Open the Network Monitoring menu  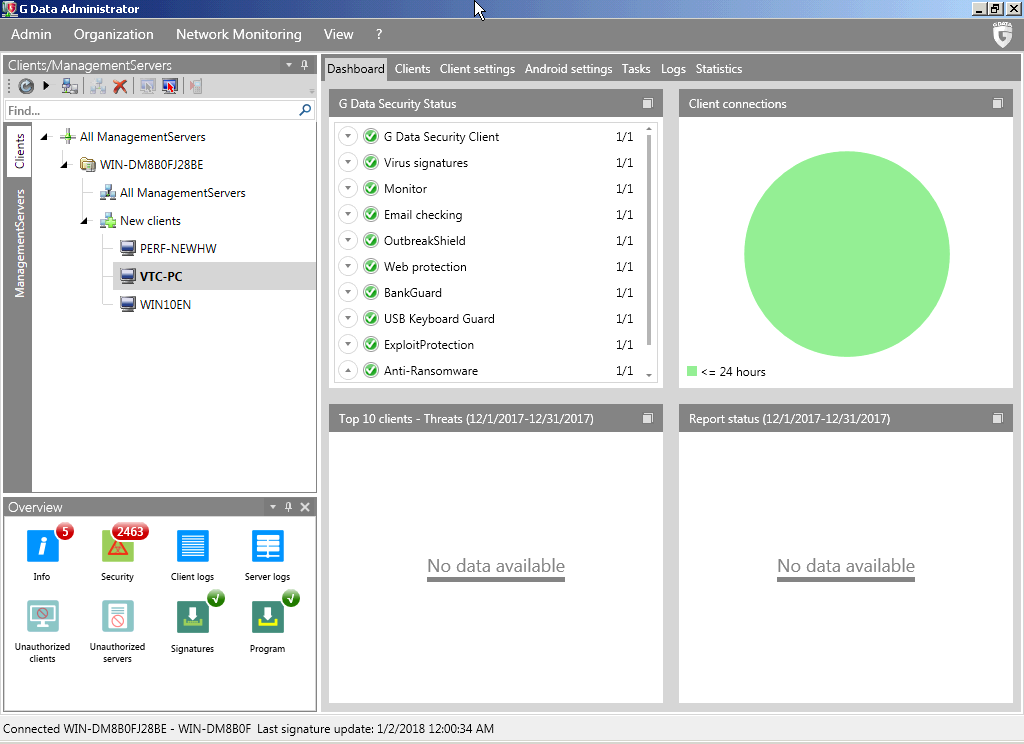tap(238, 34)
